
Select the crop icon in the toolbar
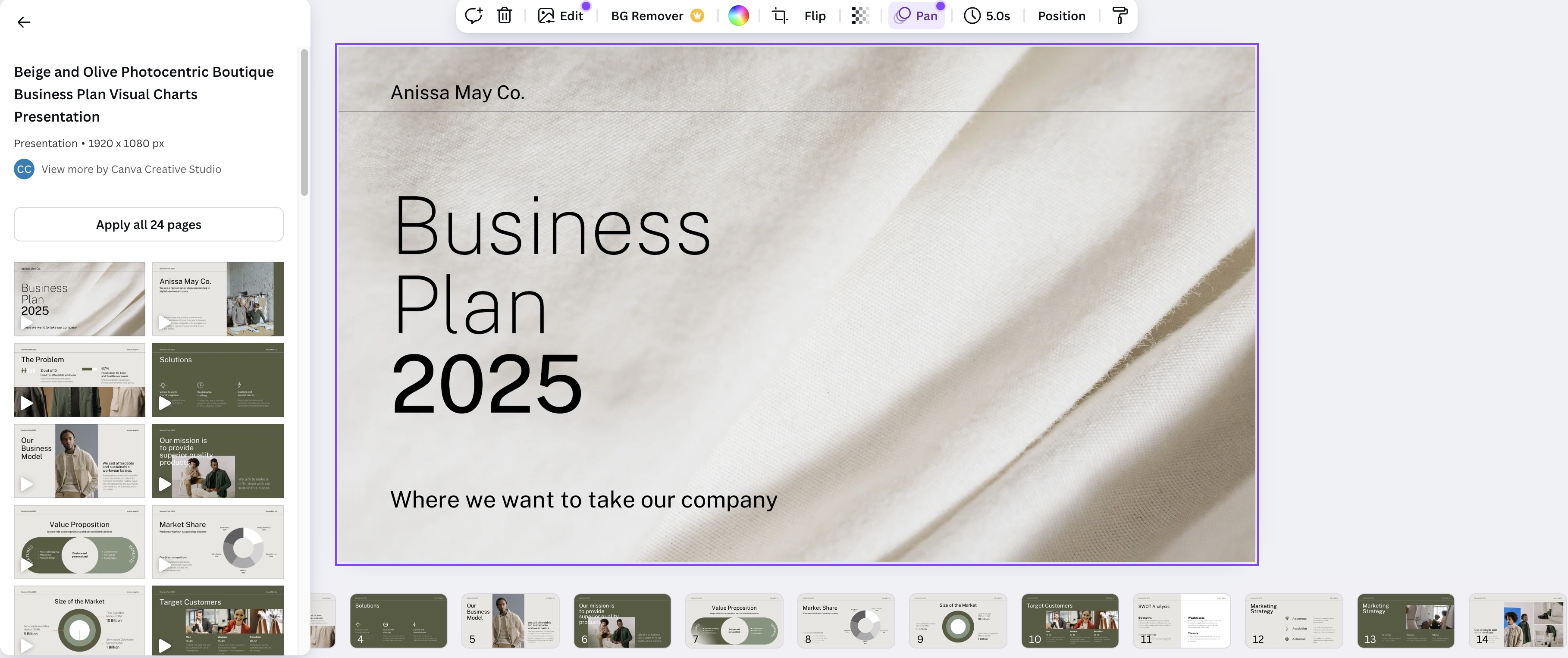point(780,16)
